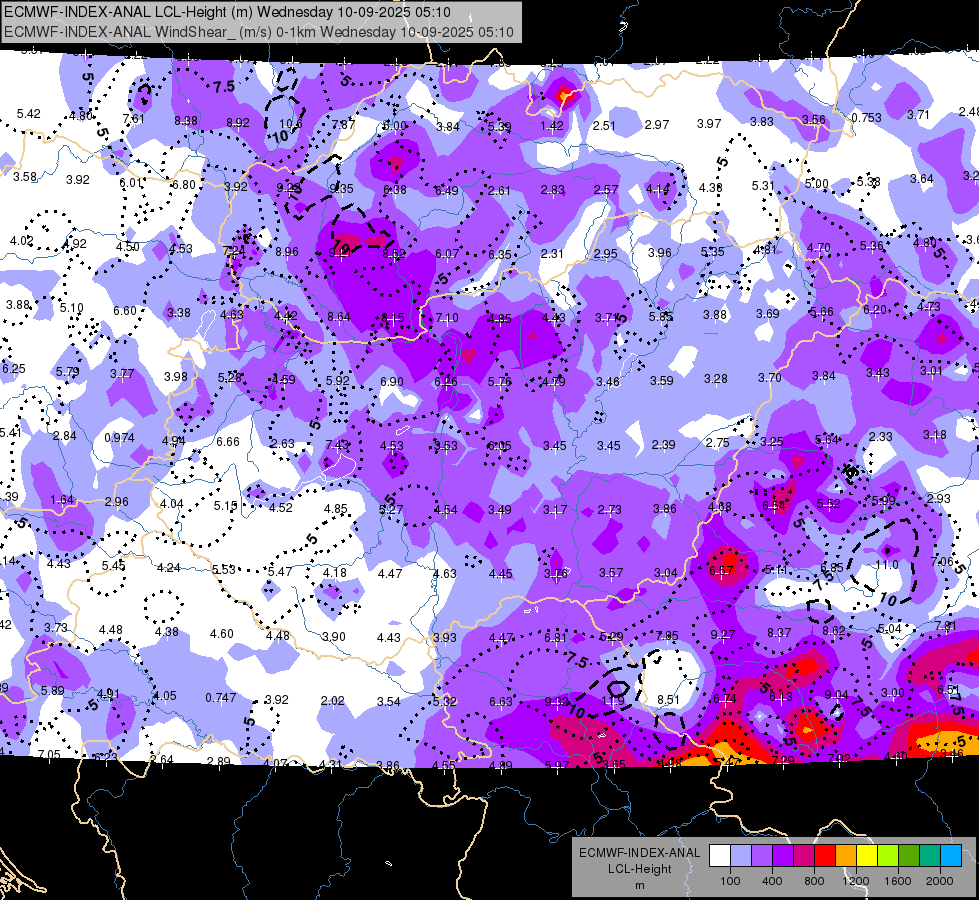
Task: Click the legend unit label 'm'
Action: (639, 885)
